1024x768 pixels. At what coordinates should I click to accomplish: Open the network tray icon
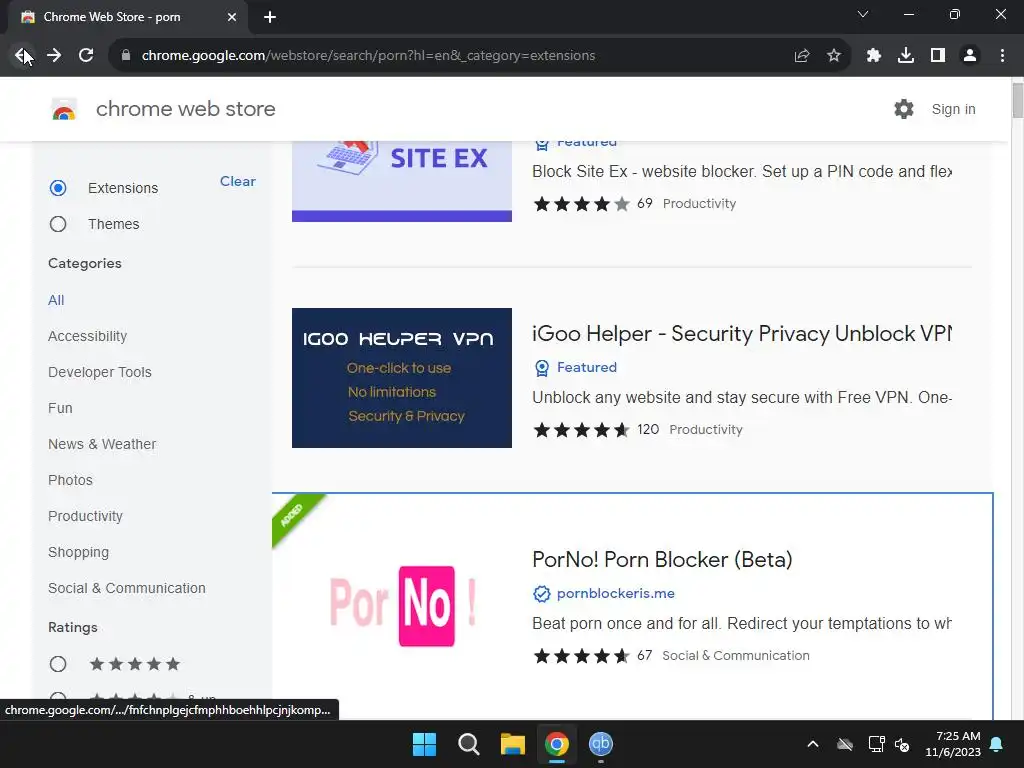[x=876, y=744]
